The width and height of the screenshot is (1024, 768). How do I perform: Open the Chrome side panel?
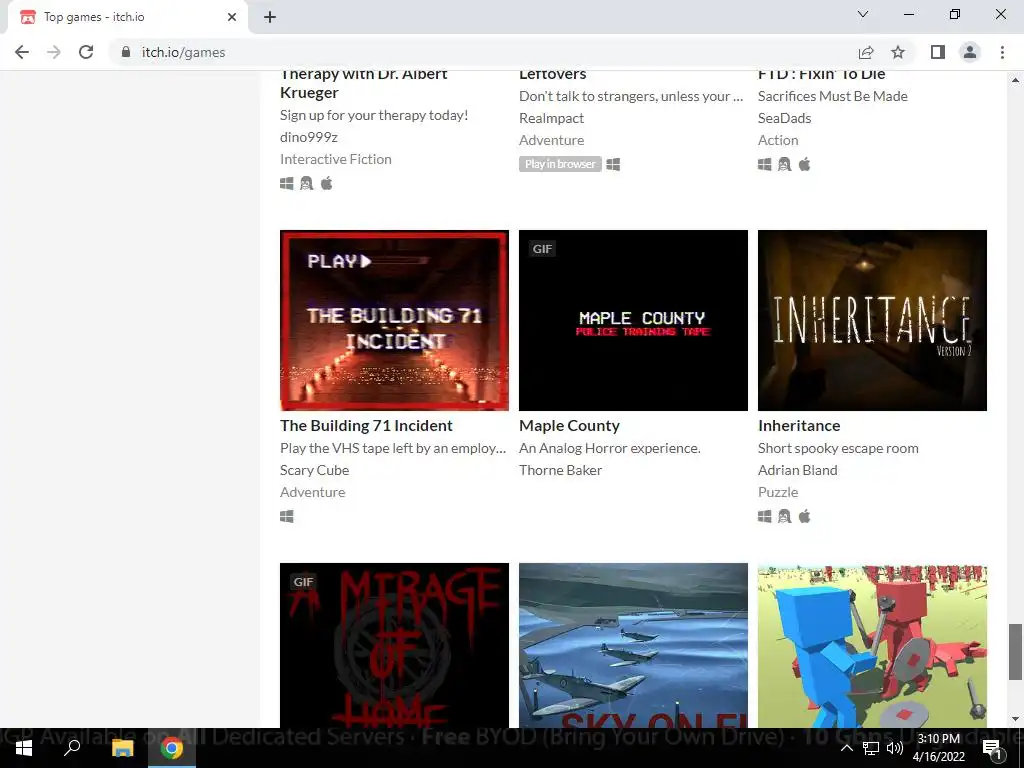(x=938, y=52)
